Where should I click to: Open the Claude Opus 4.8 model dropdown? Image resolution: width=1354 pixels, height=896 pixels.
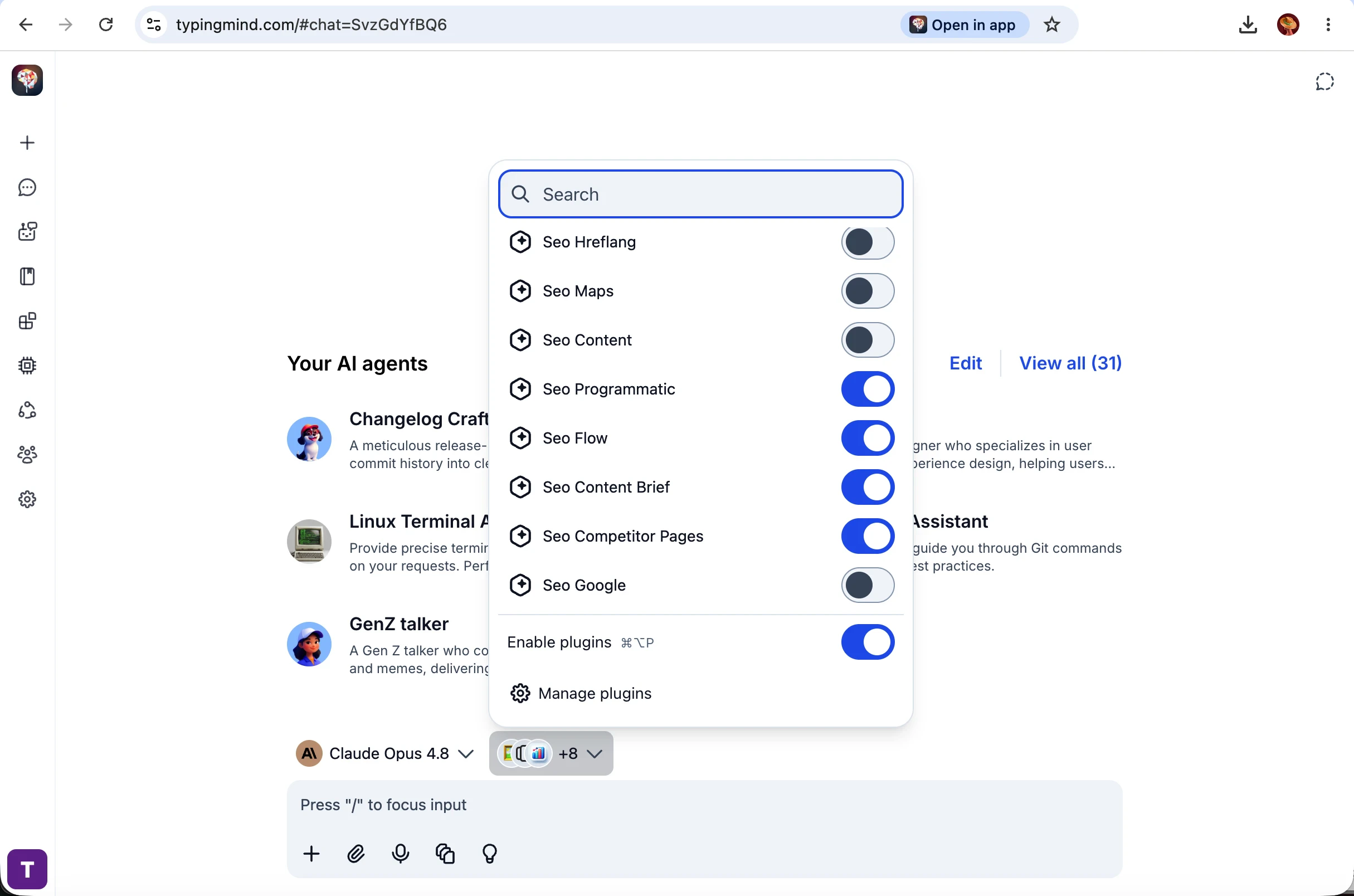pyautogui.click(x=384, y=754)
